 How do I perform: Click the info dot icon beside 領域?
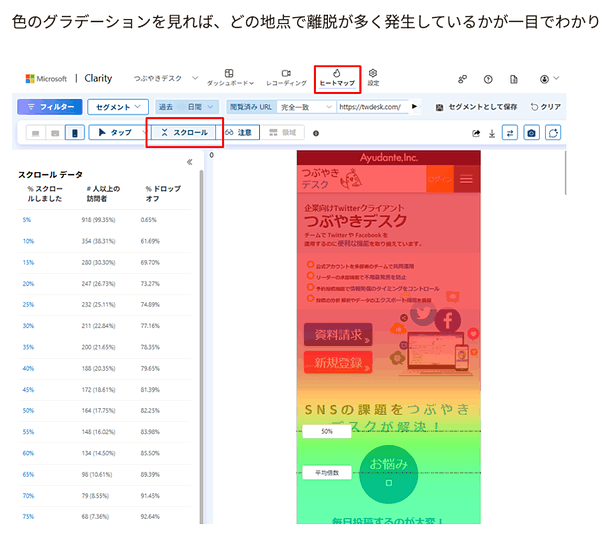click(x=316, y=134)
